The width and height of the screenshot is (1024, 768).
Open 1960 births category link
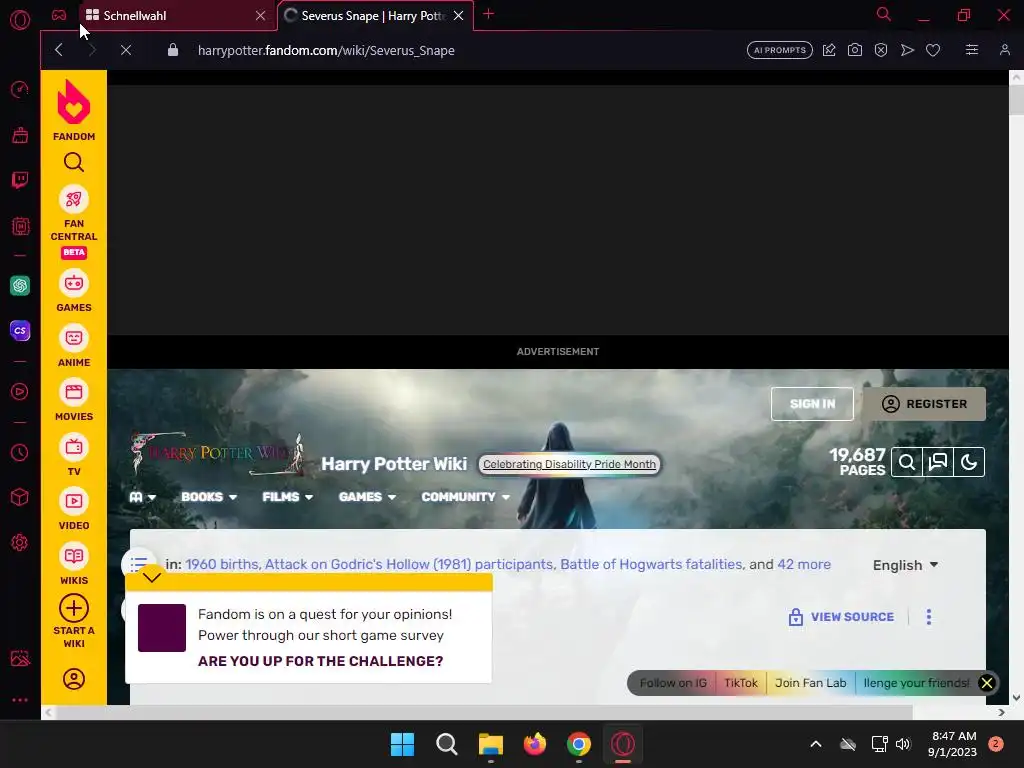click(x=222, y=564)
